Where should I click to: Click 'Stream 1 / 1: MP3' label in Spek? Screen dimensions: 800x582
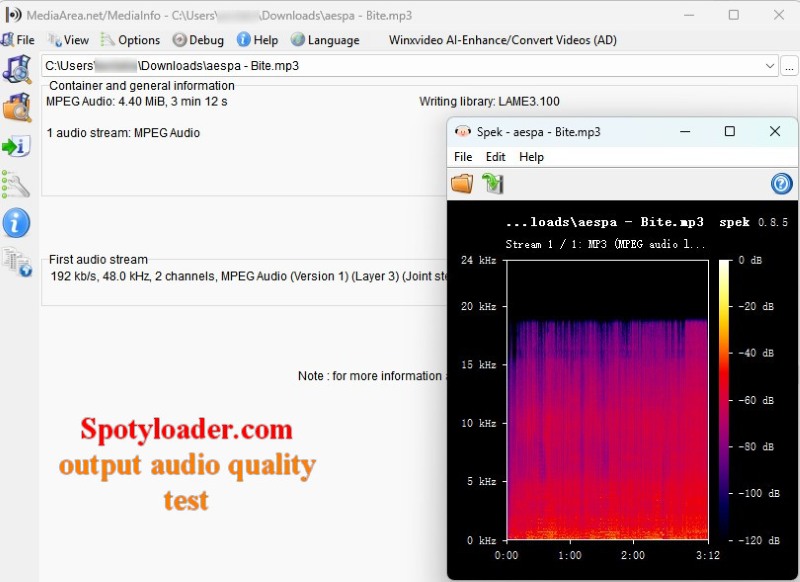(605, 244)
